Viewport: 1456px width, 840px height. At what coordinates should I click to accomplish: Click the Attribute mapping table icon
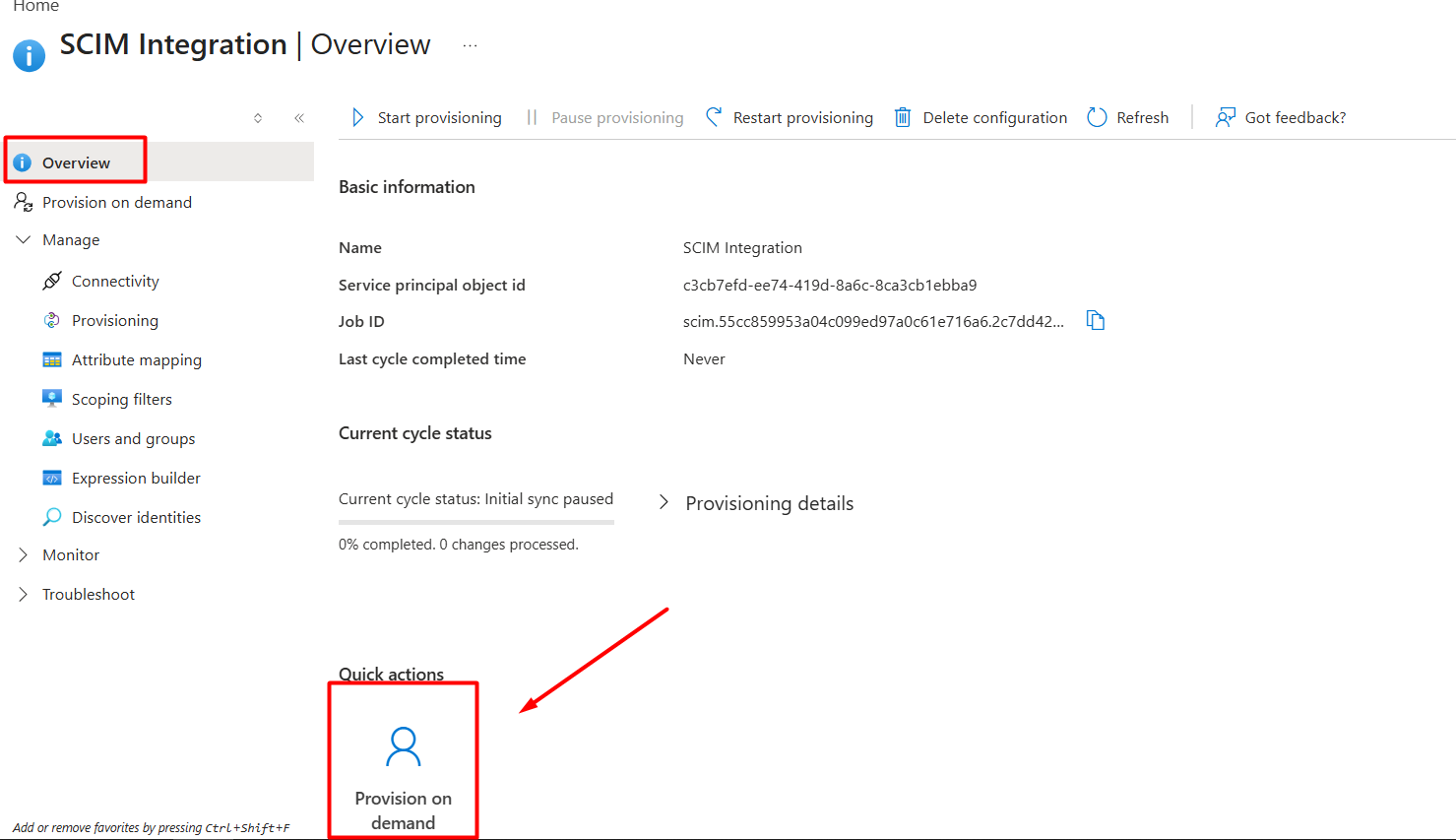[52, 359]
